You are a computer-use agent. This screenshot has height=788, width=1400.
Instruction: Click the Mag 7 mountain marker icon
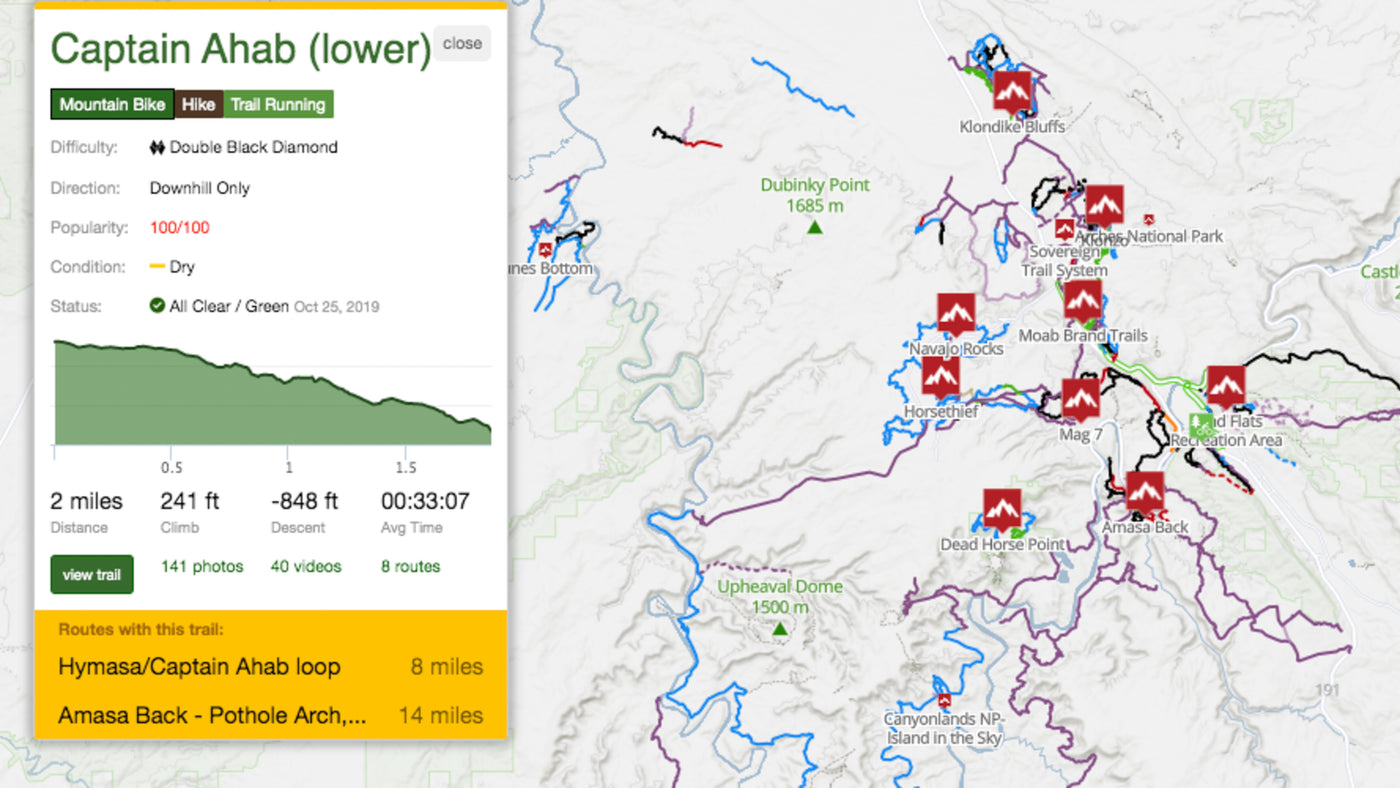(x=1080, y=399)
